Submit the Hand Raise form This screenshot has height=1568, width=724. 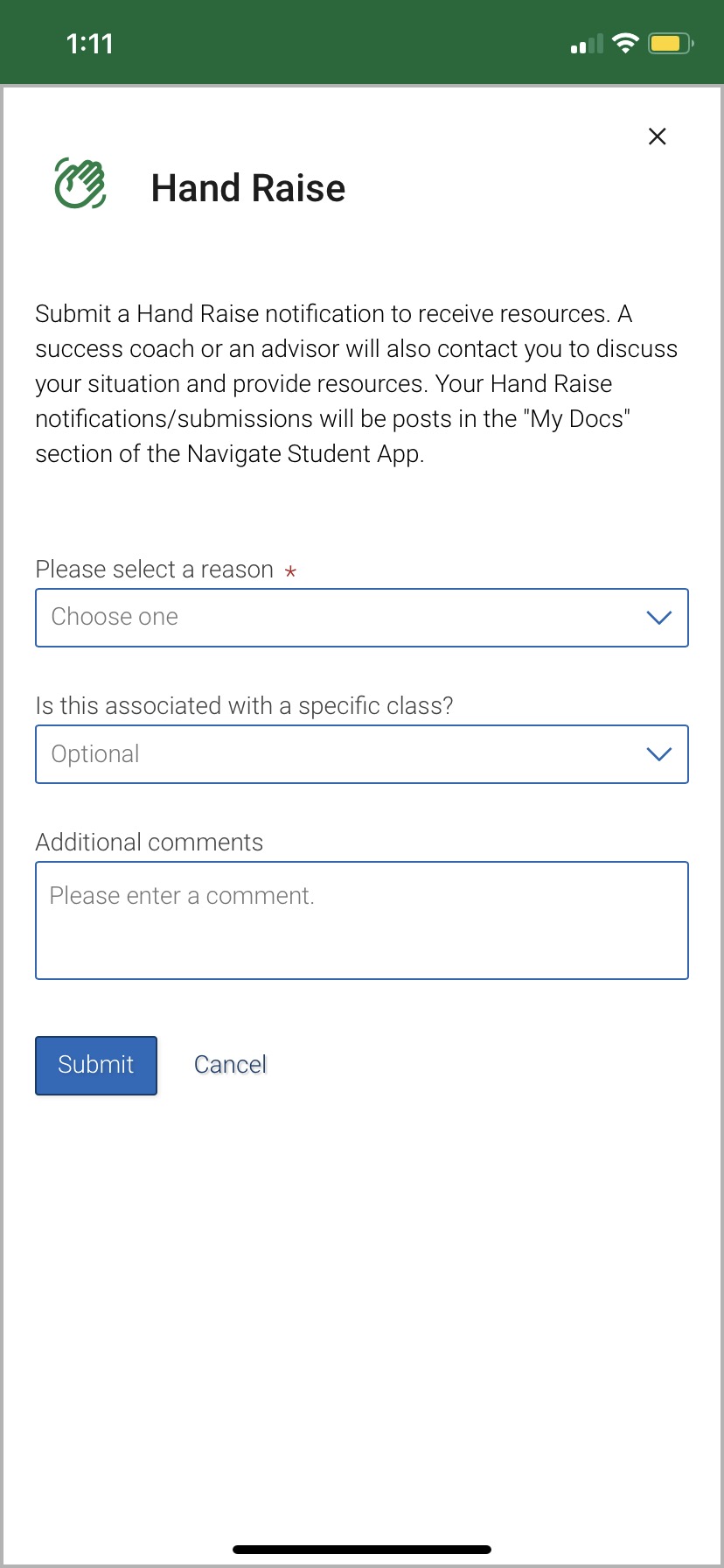[96, 1065]
